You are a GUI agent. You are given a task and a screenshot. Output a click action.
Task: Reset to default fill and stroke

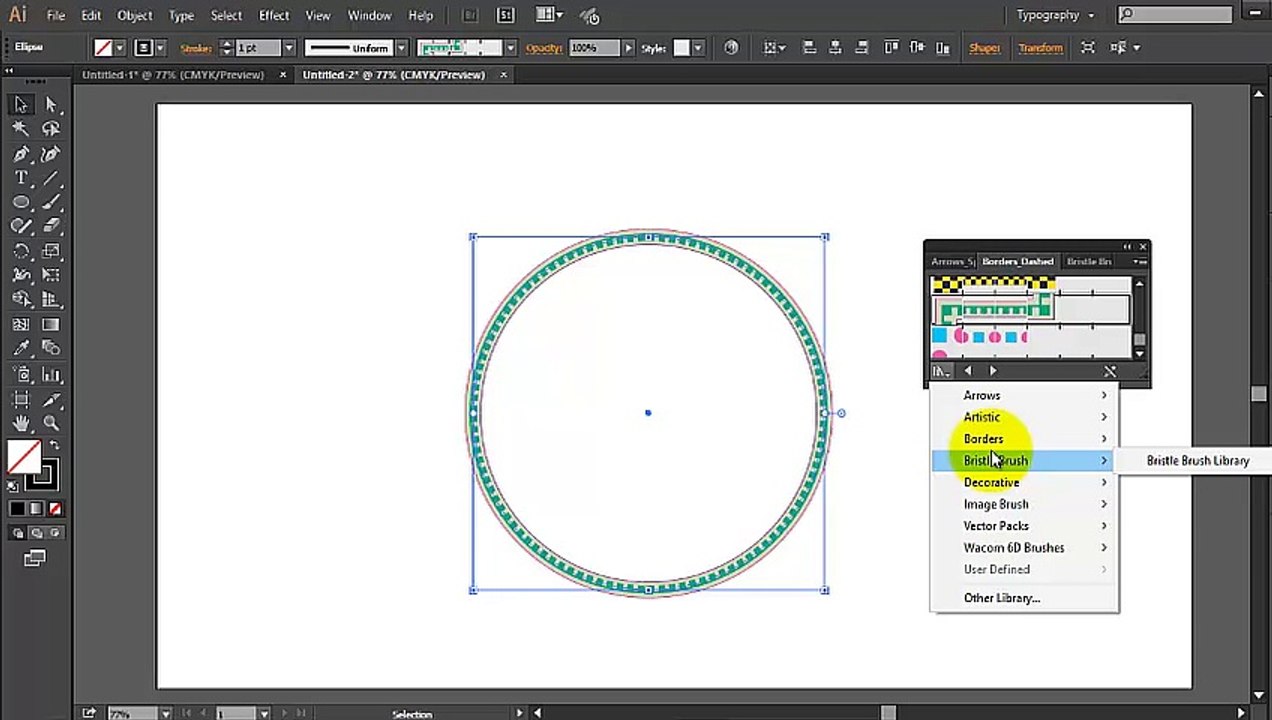click(x=13, y=487)
